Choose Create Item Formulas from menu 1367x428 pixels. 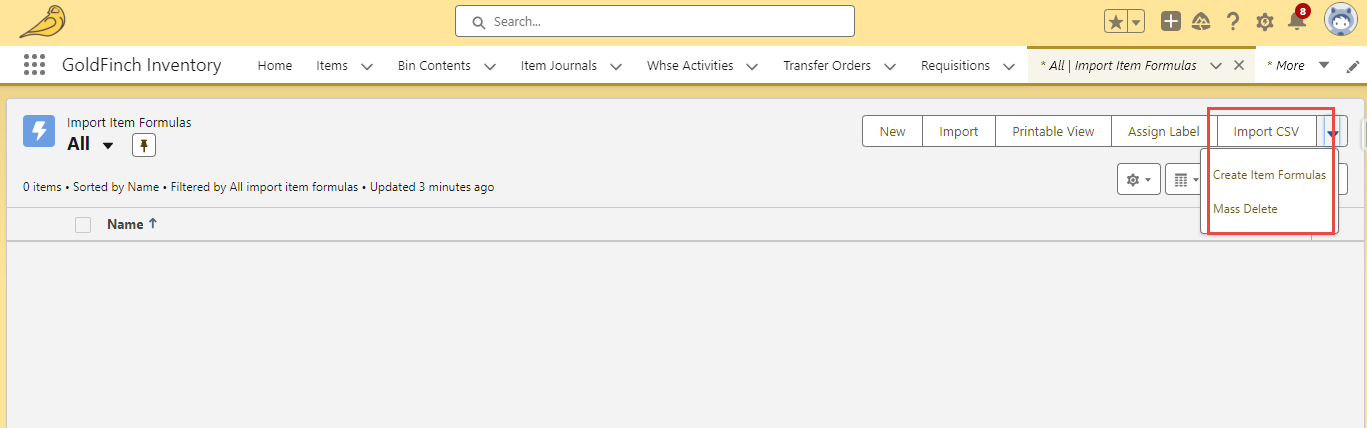coord(1269,175)
